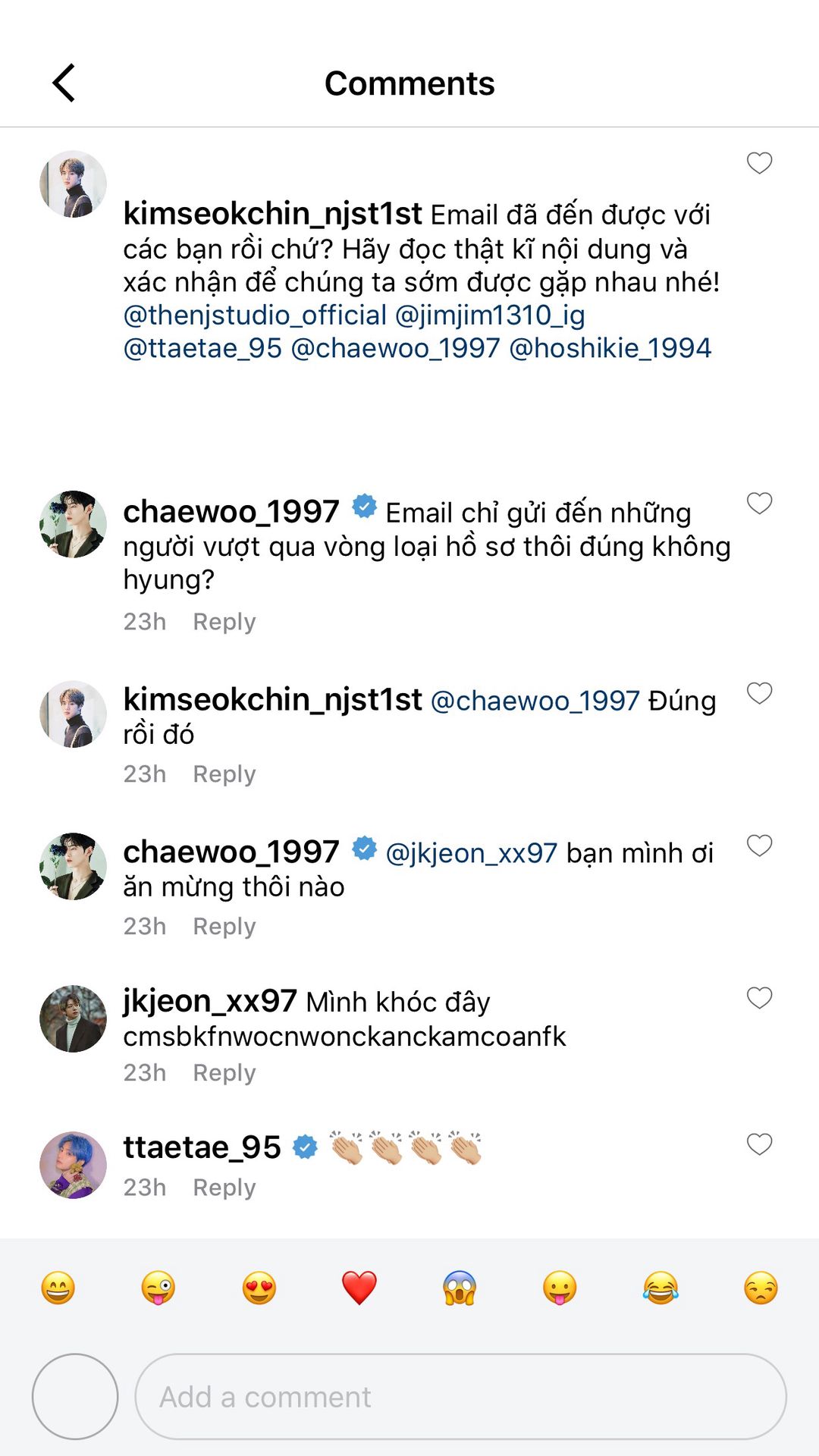Insert the tongue-out face emoji
The image size is (819, 1456).
[560, 1288]
